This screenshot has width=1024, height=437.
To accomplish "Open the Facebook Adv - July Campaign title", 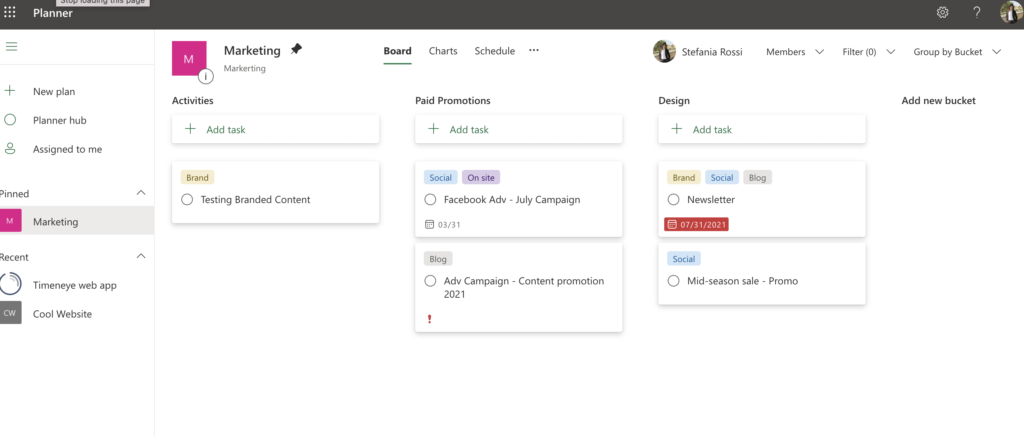I will coord(512,199).
